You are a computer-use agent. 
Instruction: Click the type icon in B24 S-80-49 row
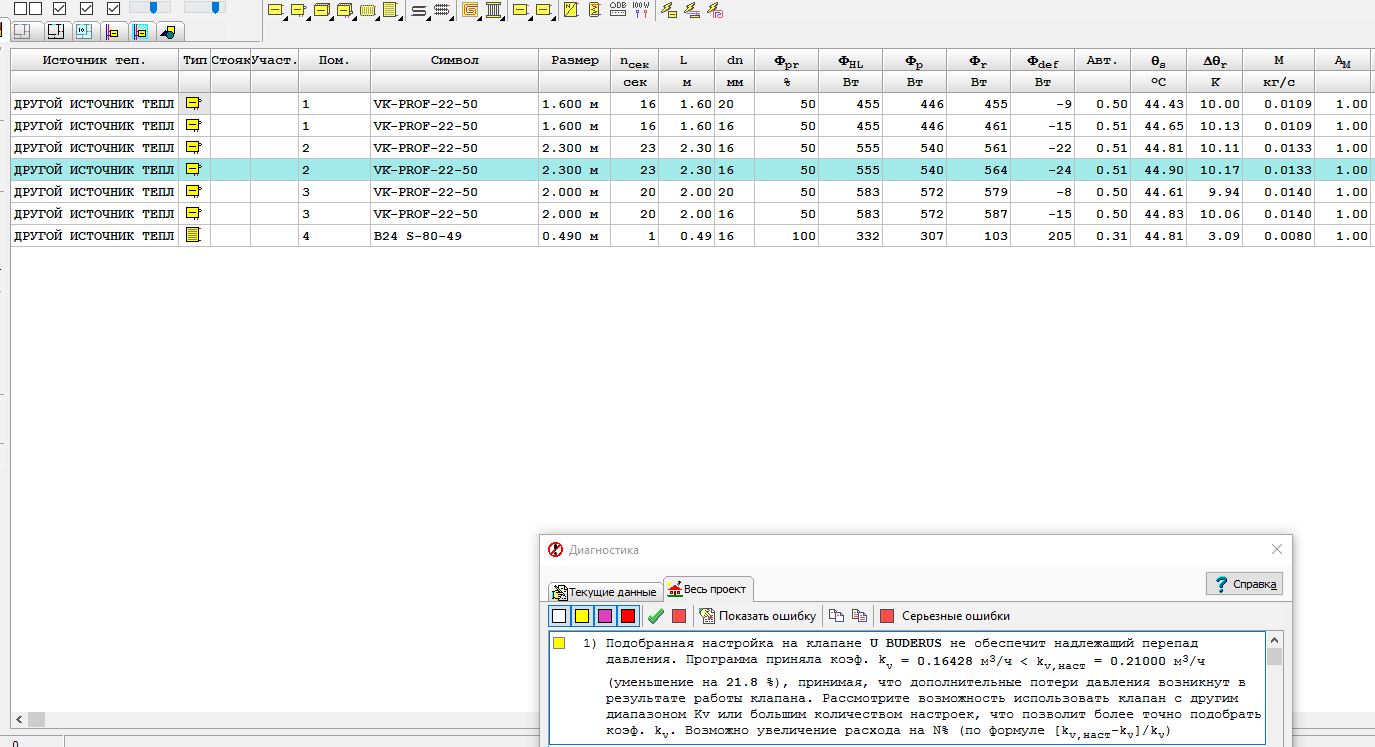point(193,236)
